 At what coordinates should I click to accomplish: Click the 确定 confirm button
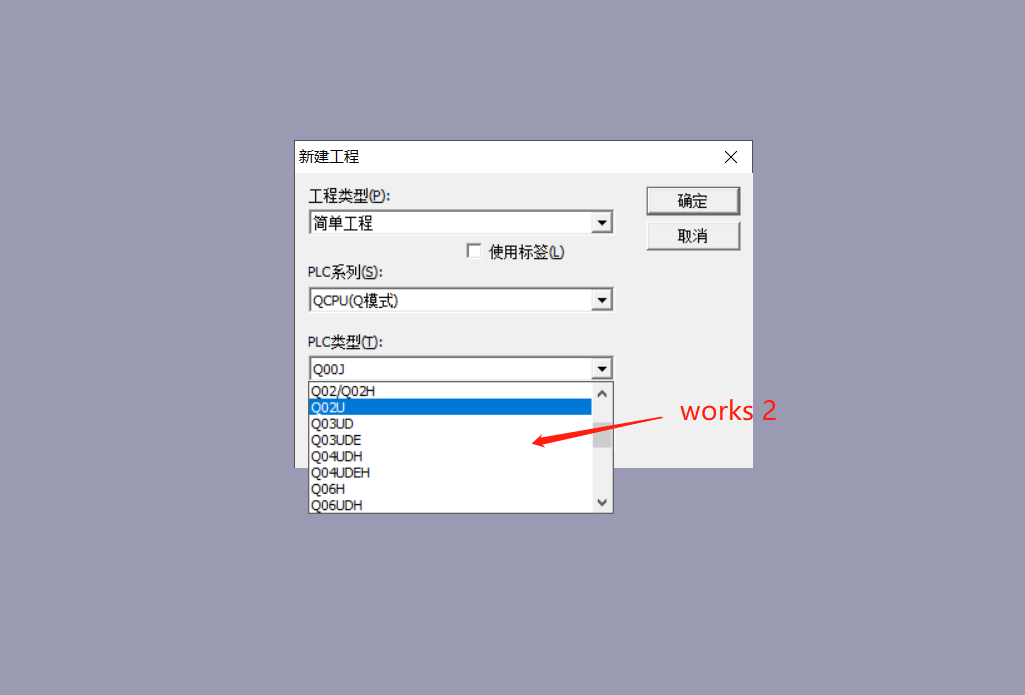point(693,201)
